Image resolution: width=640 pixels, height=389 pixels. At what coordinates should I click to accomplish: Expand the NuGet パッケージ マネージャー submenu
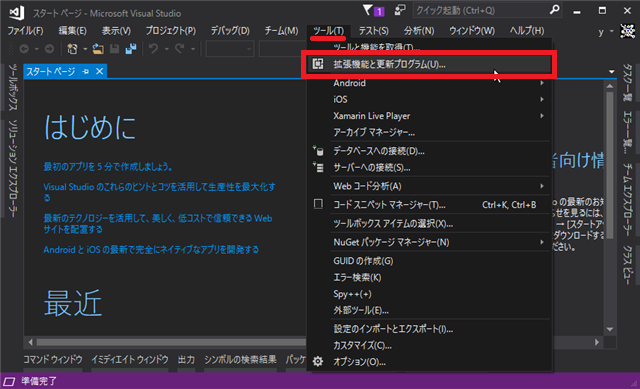click(x=542, y=242)
